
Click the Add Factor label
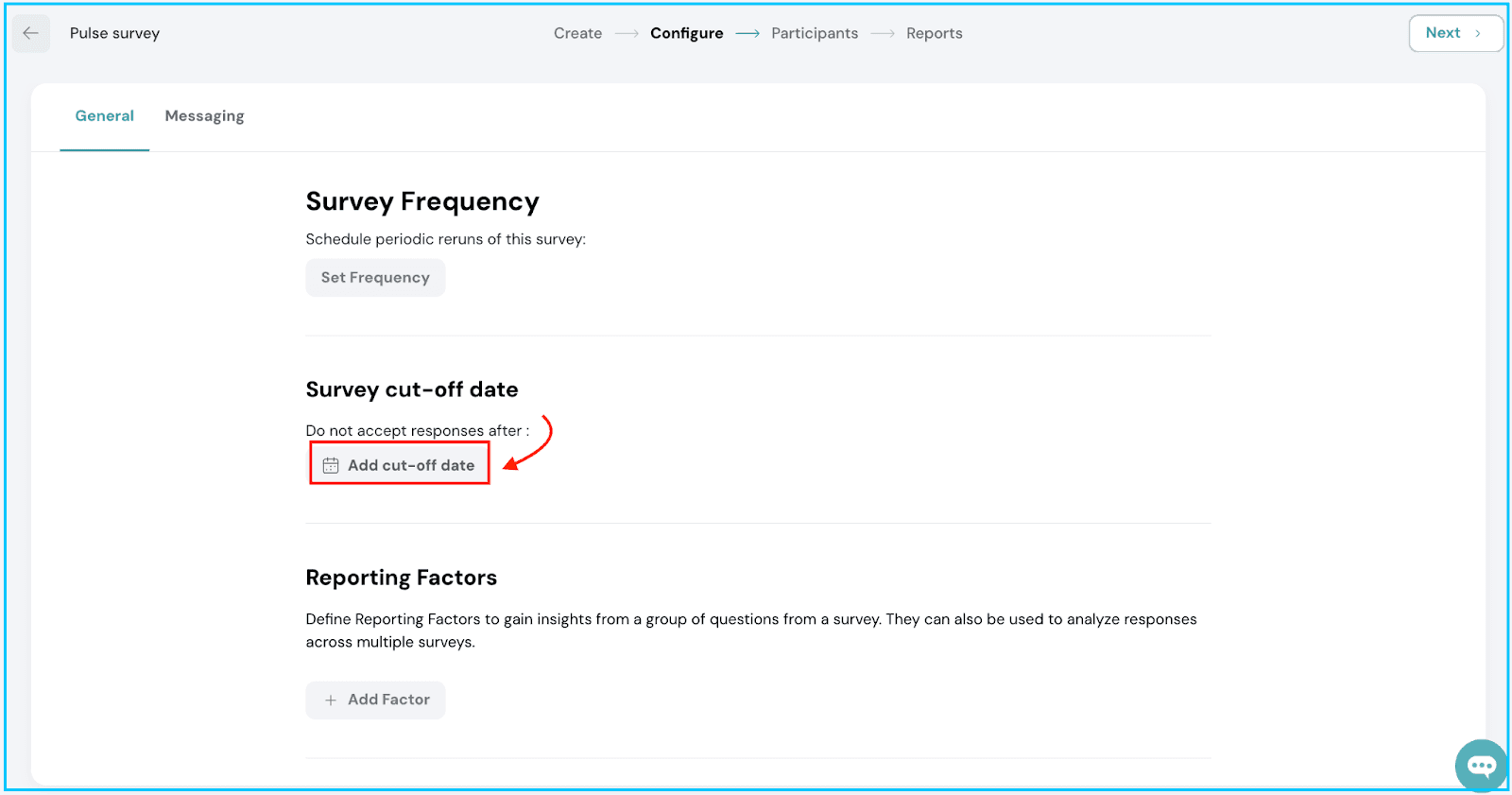click(388, 700)
